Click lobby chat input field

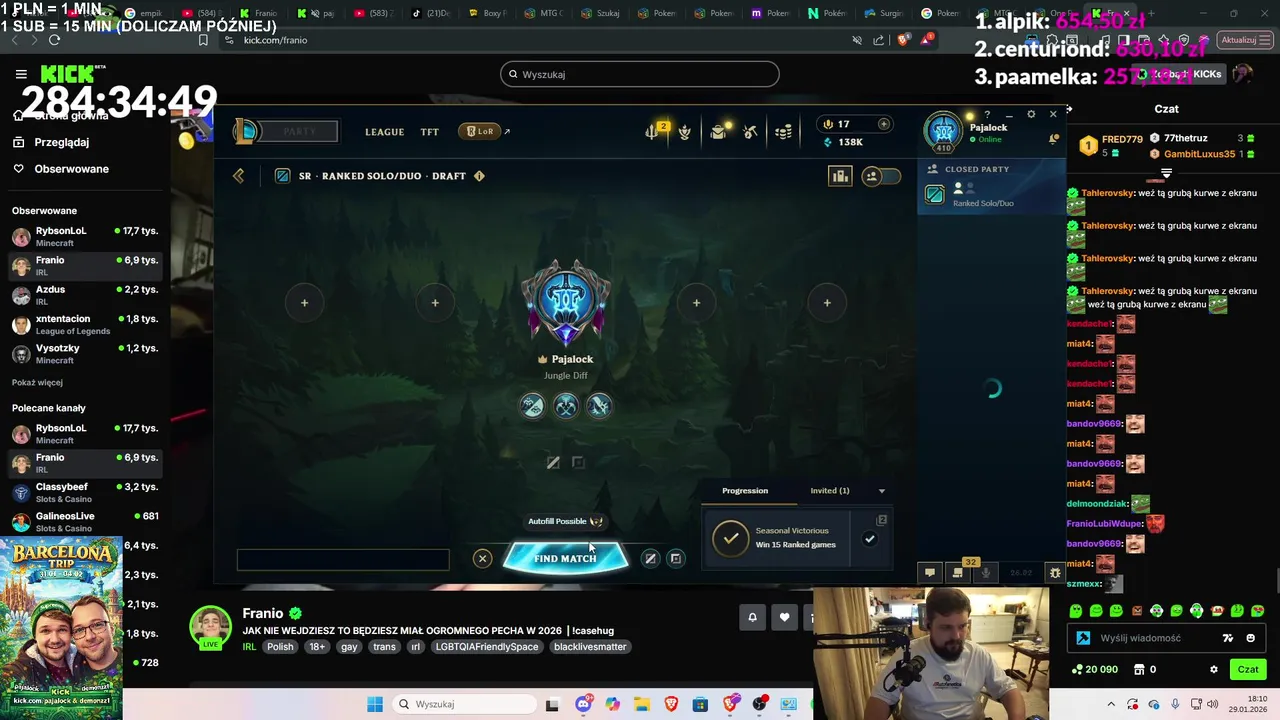tap(343, 560)
